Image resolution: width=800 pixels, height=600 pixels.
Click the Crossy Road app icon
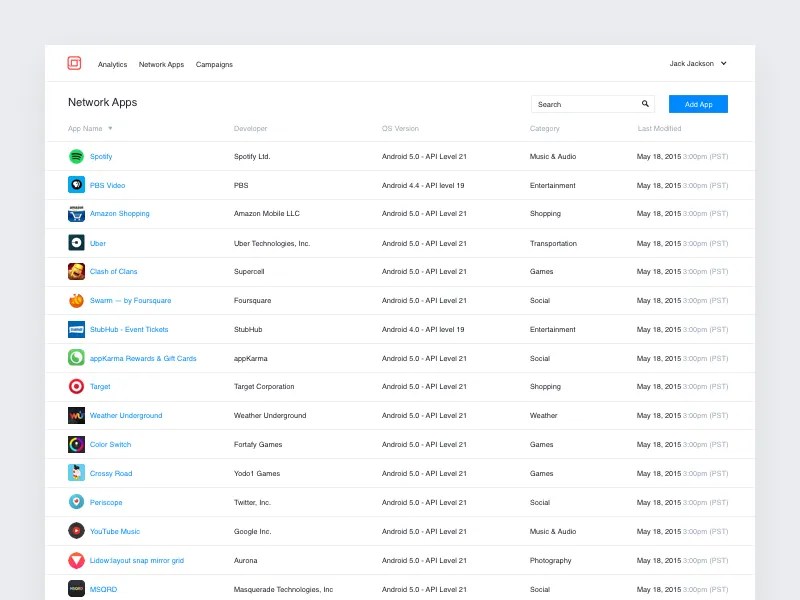click(77, 473)
